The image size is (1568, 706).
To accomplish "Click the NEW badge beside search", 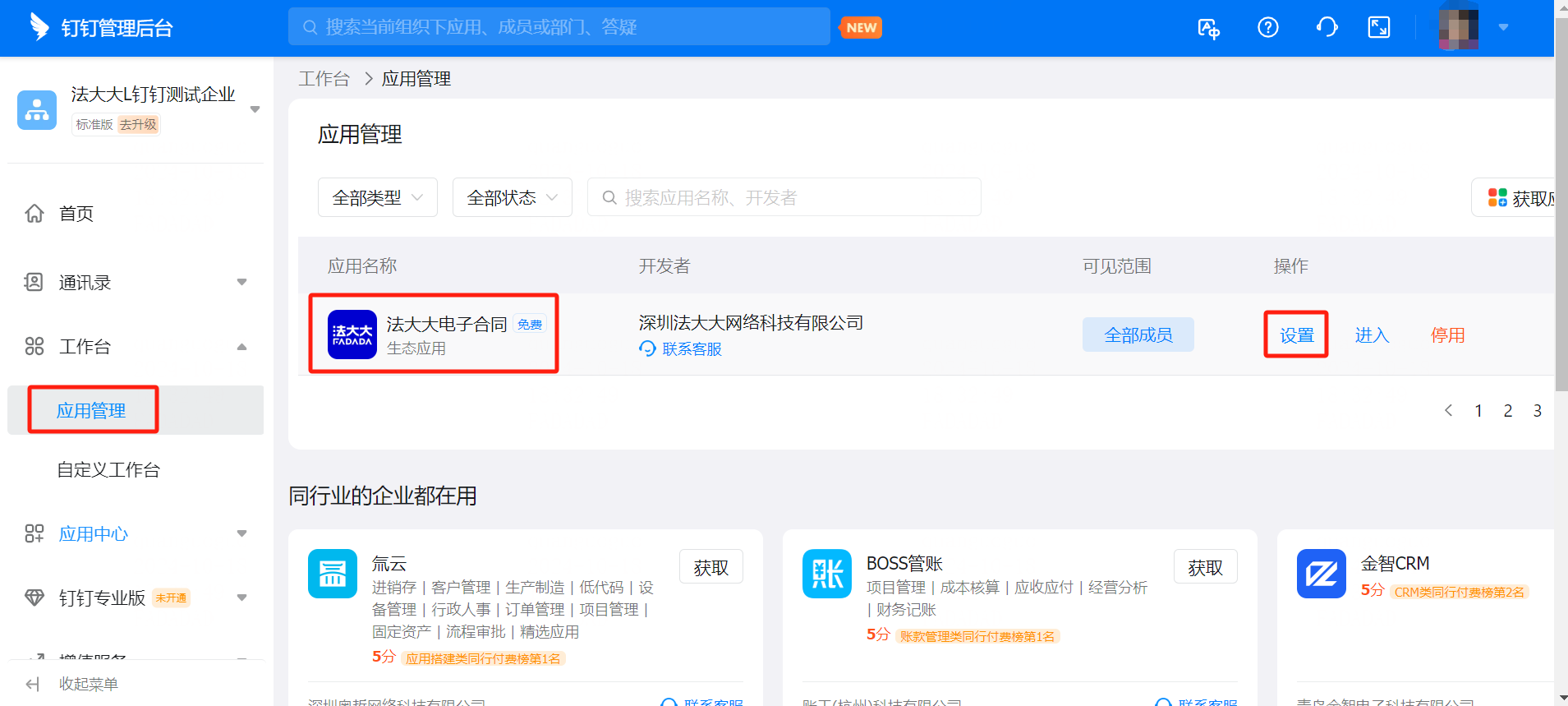I will (x=861, y=27).
